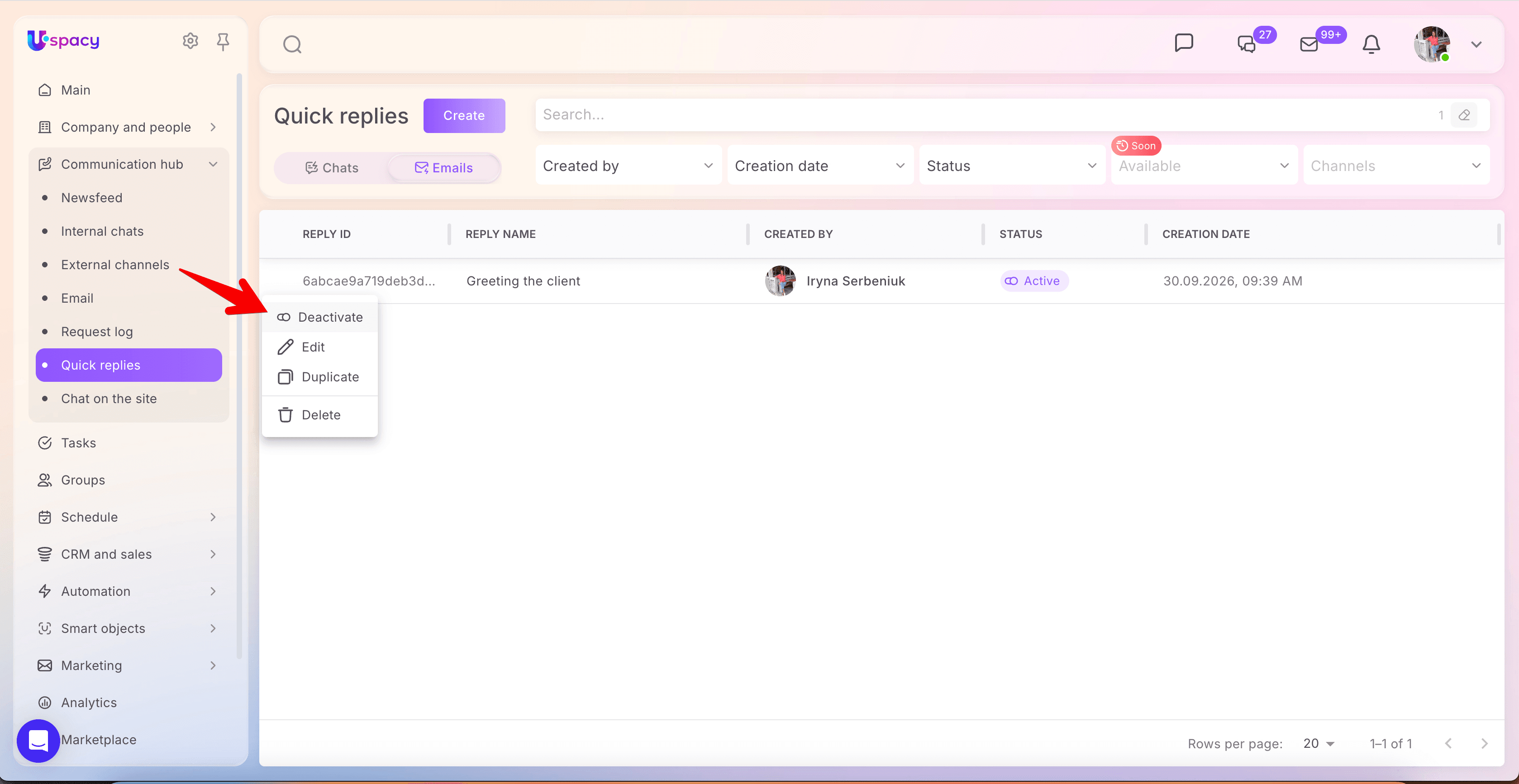Click the Active status badge
Viewport: 1519px width, 784px height.
(x=1033, y=281)
